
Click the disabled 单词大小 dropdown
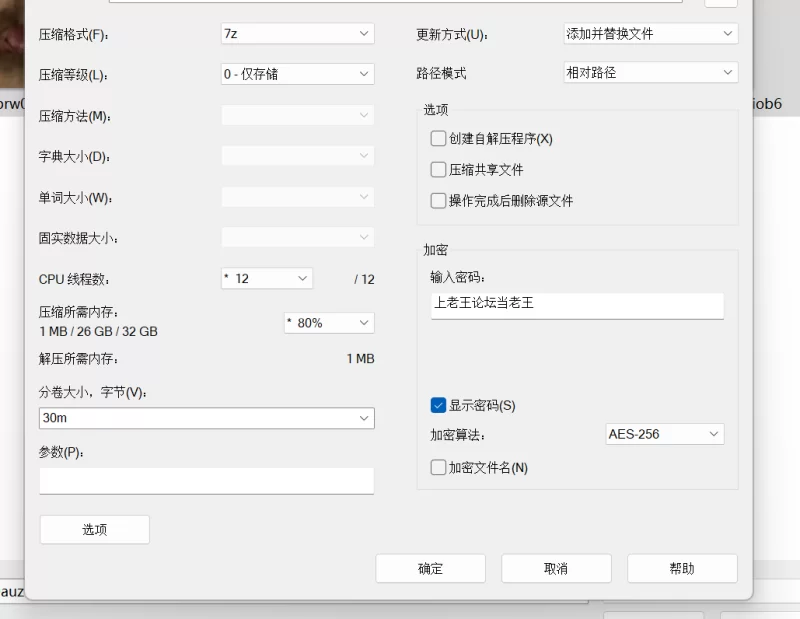coord(297,196)
